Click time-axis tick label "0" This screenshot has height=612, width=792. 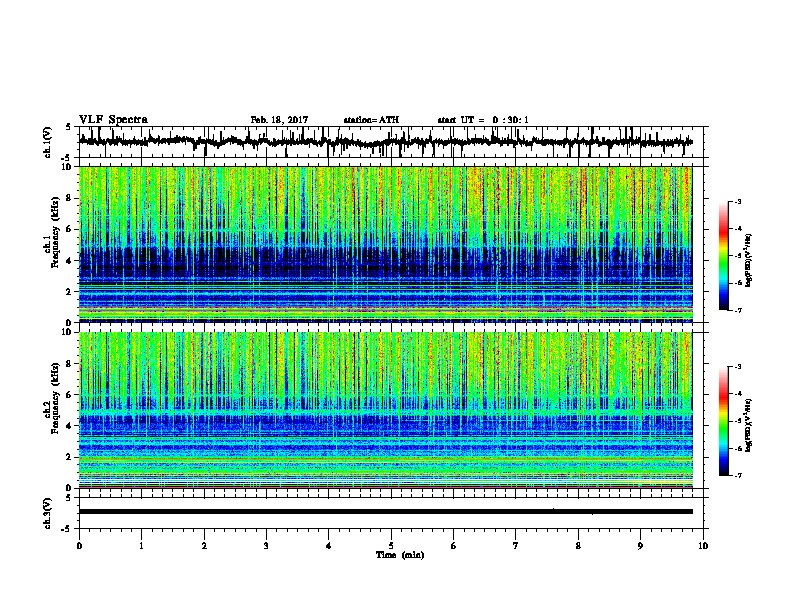79,546
